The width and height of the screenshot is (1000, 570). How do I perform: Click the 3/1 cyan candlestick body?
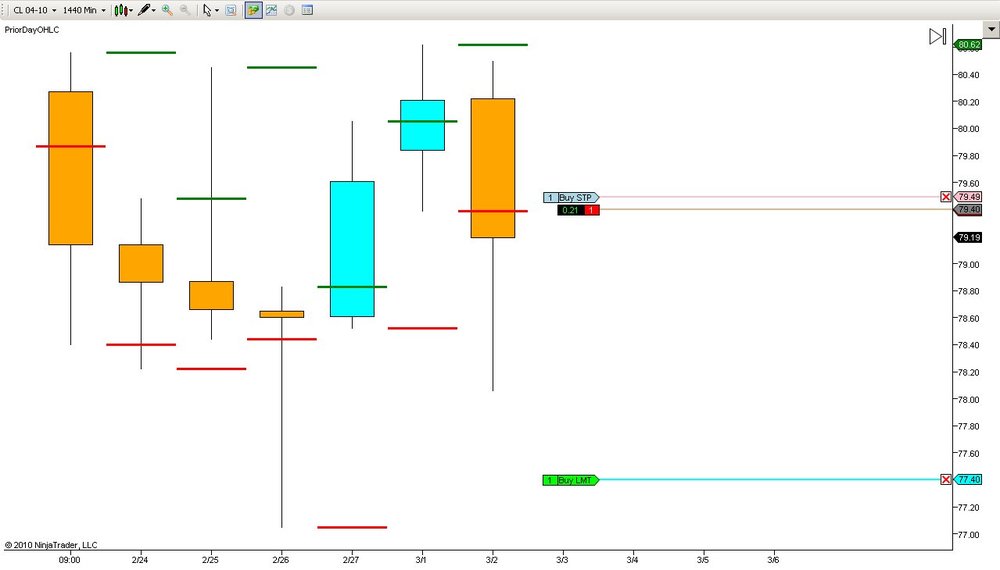point(422,125)
